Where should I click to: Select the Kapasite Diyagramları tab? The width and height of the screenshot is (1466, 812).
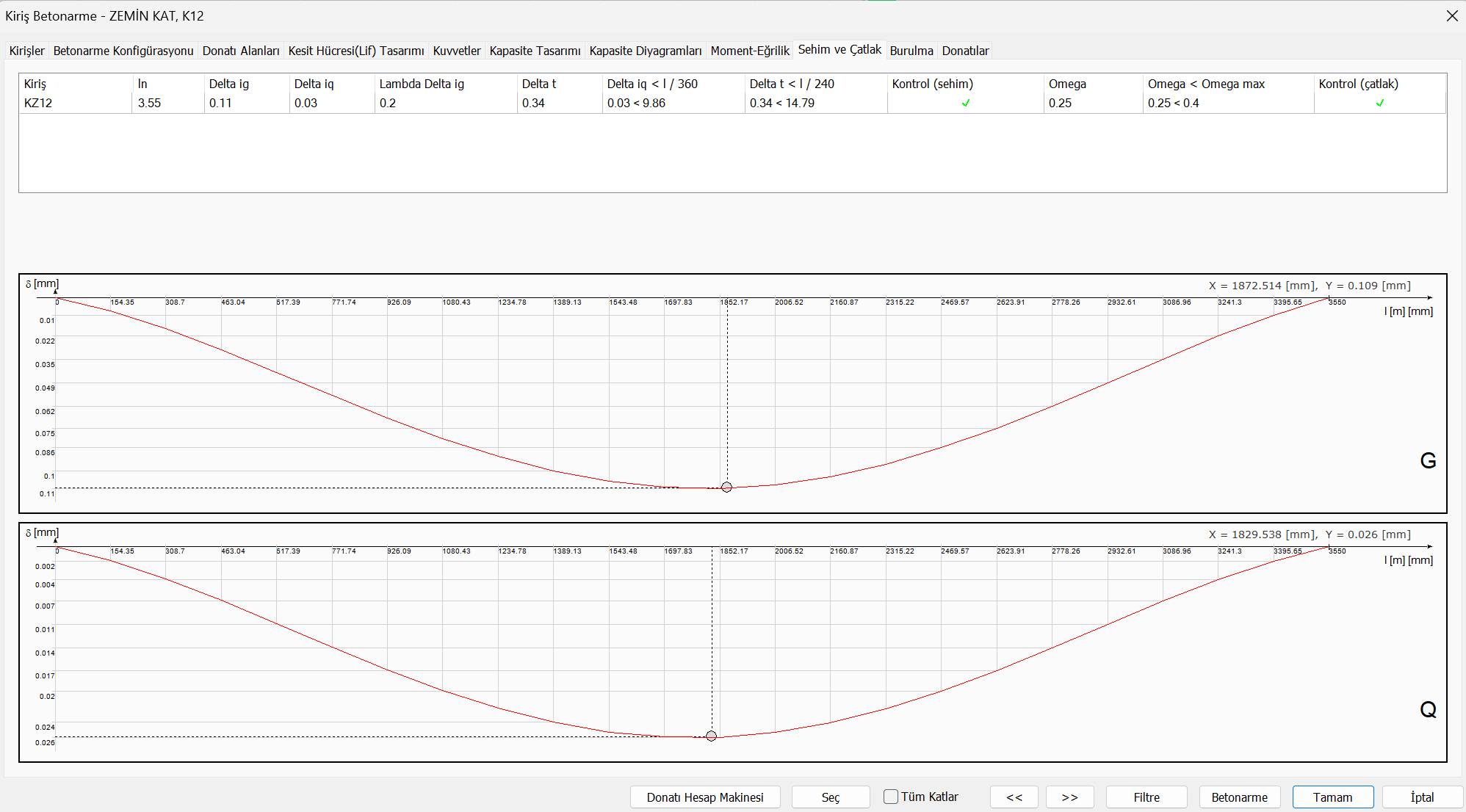click(x=646, y=51)
